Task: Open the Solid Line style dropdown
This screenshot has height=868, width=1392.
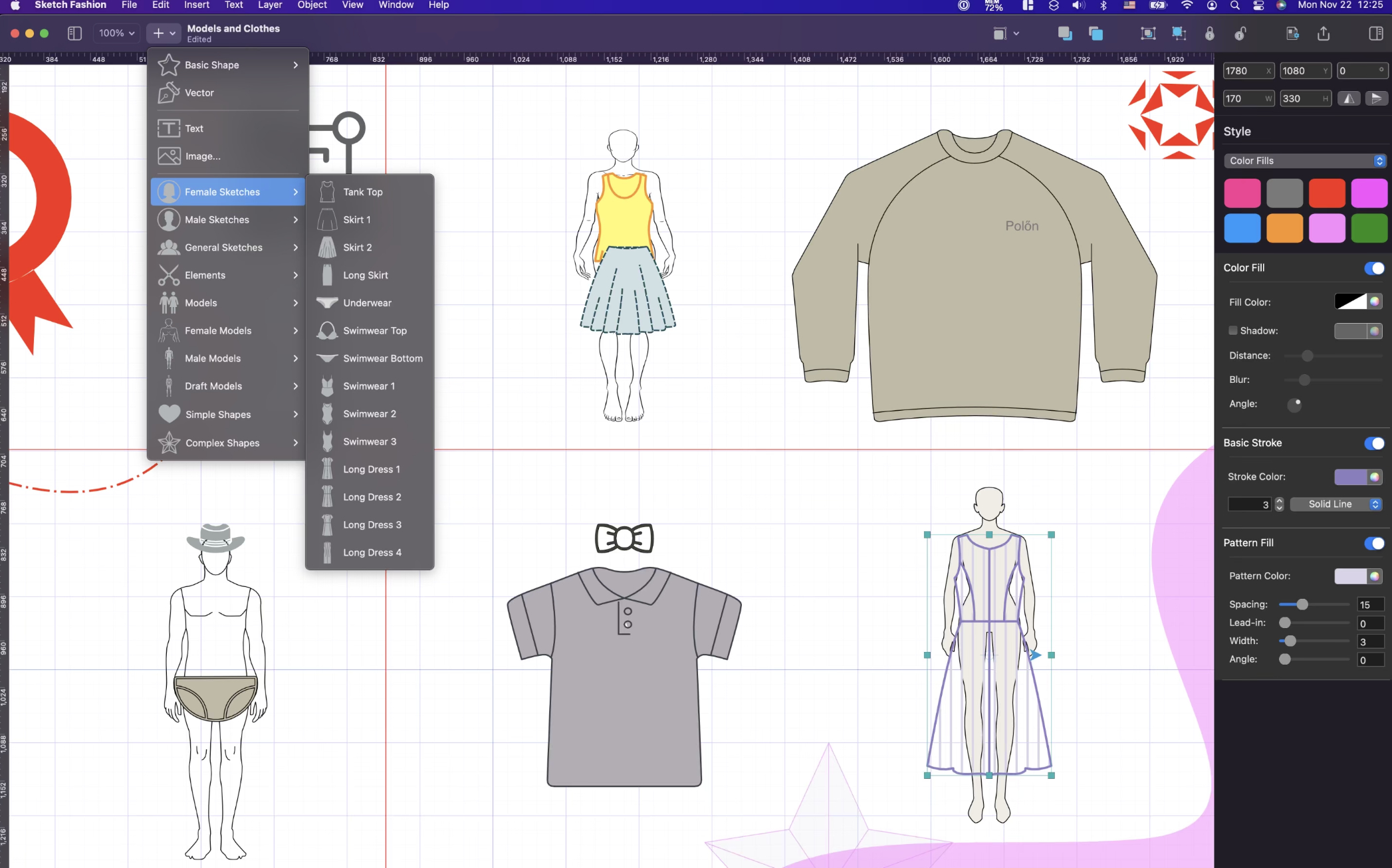Action: [x=1335, y=504]
